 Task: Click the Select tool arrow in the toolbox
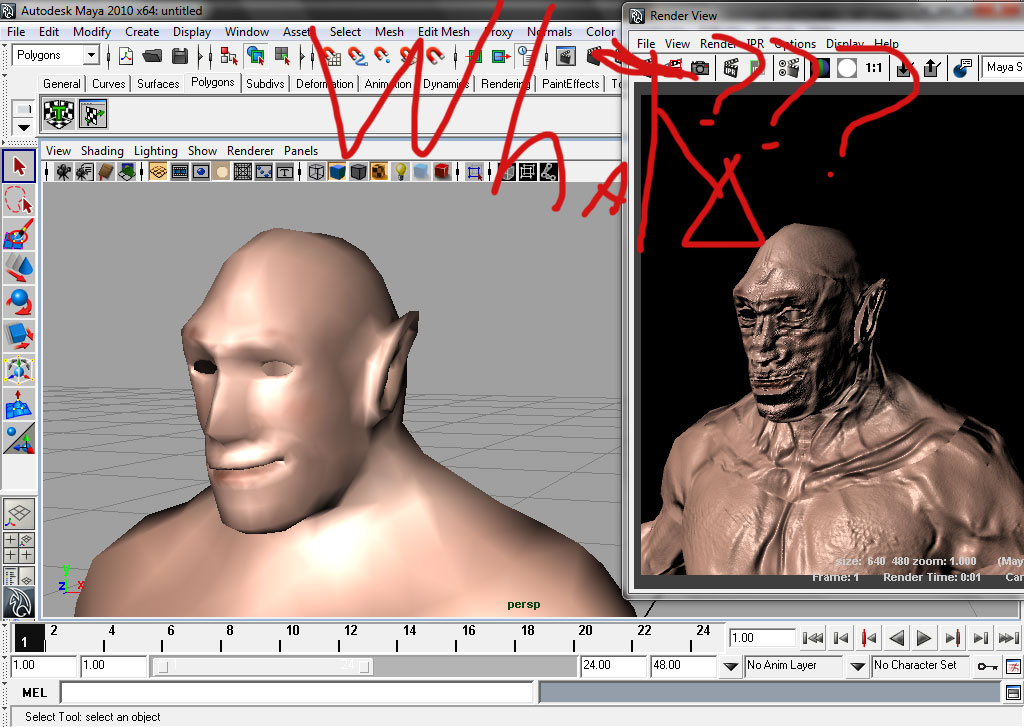click(x=19, y=166)
